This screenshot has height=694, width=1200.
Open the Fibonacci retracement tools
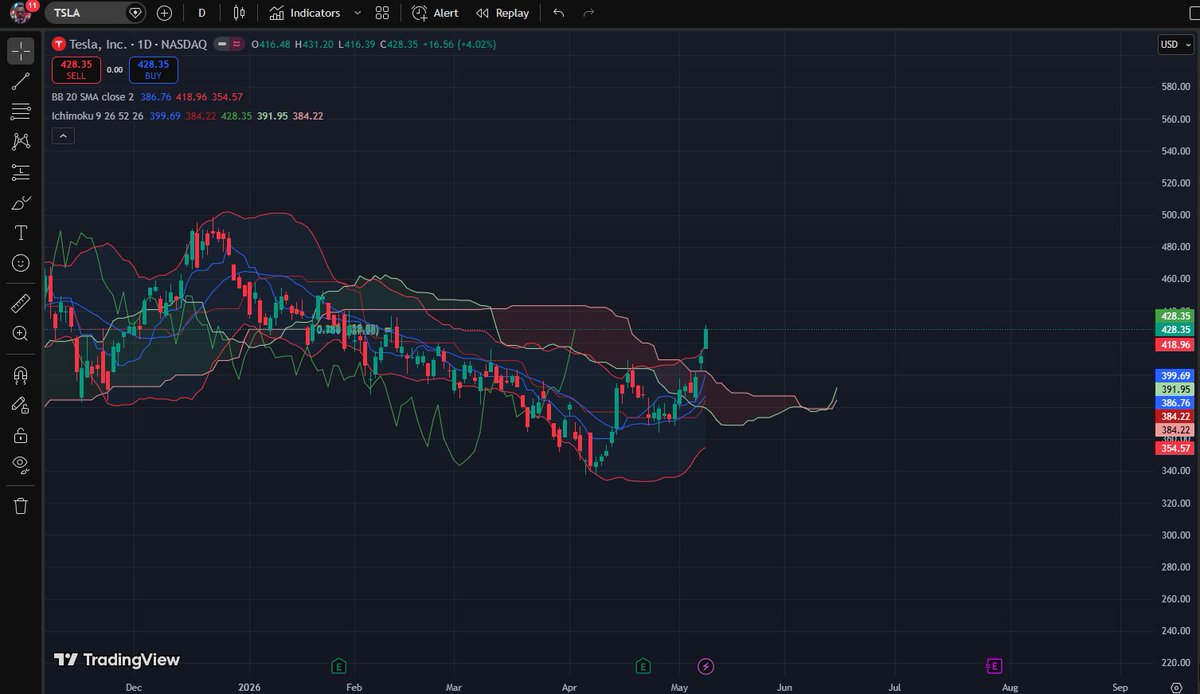[x=21, y=111]
